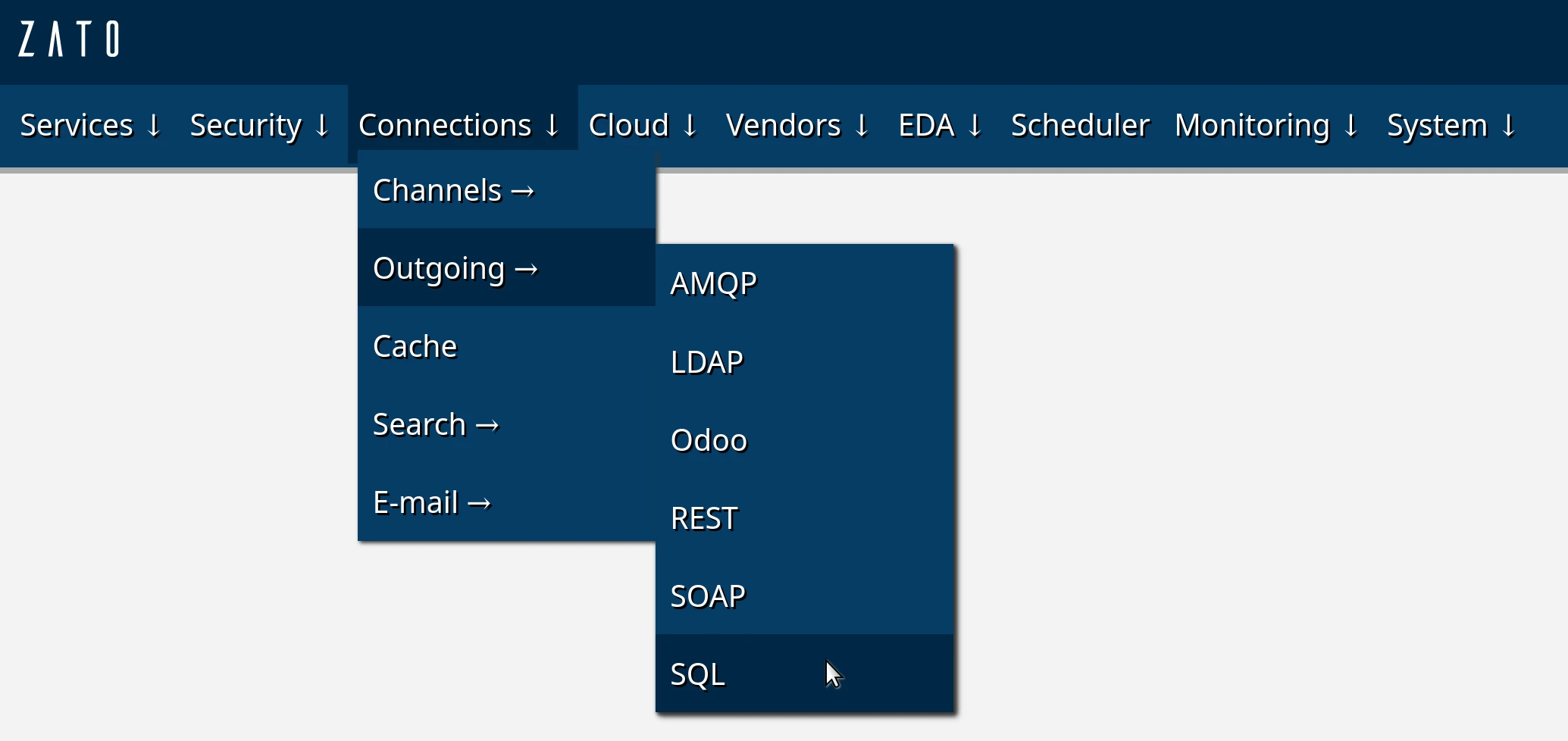The height and width of the screenshot is (741, 1568).
Task: Expand the Security menu
Action: (259, 126)
